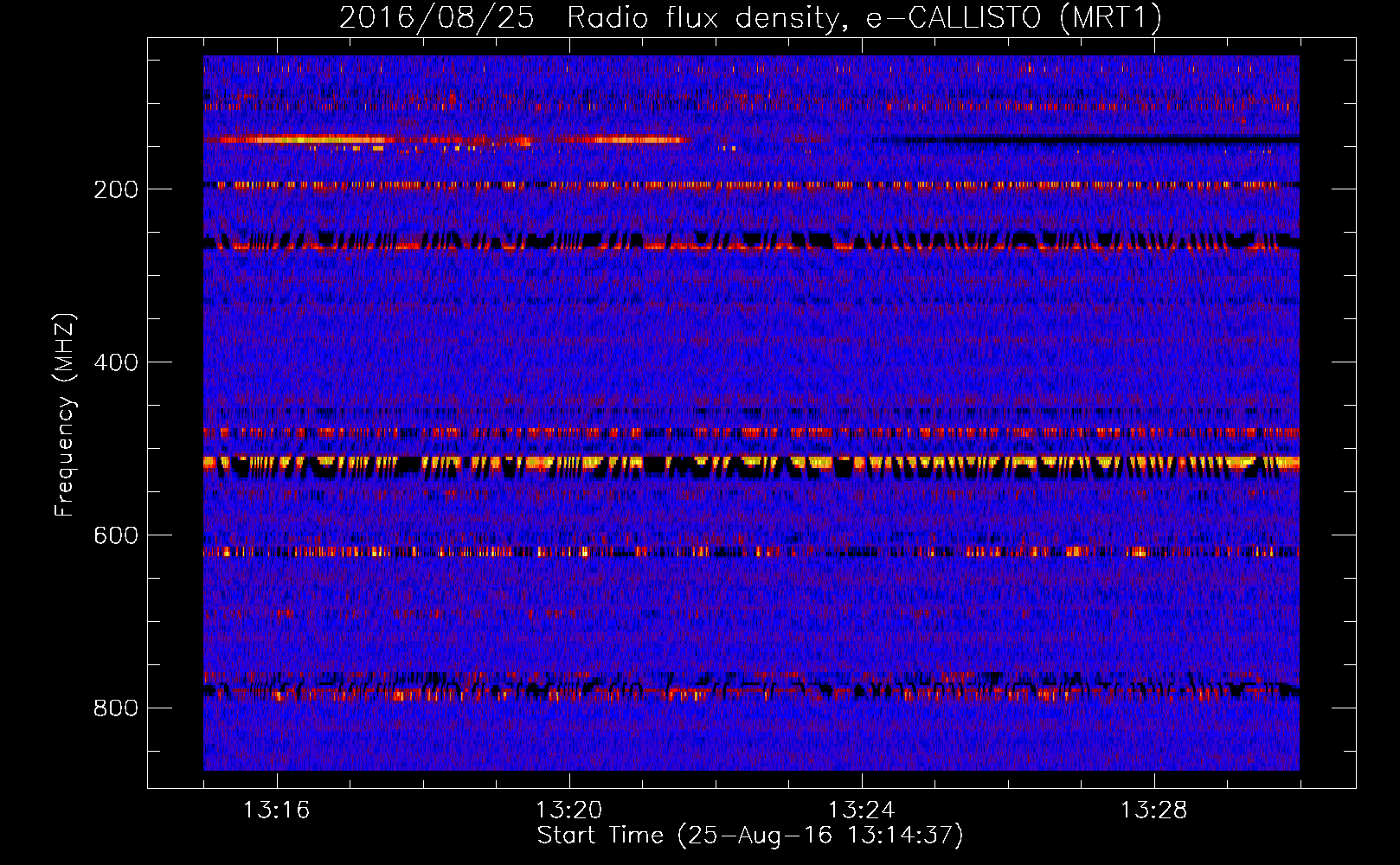
Task: Click the 13:24 time tick label
Action: point(861,811)
